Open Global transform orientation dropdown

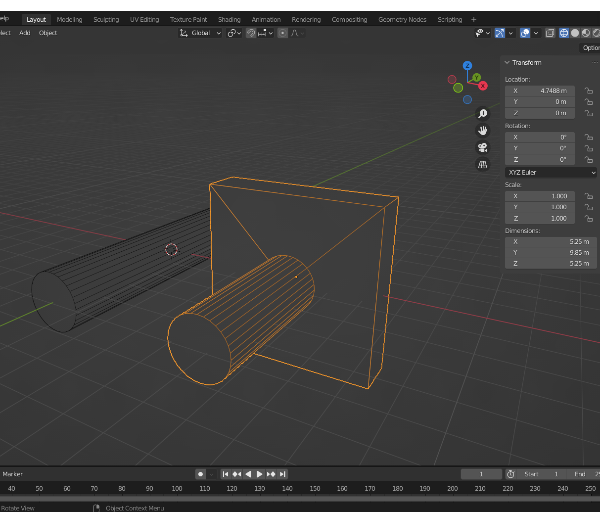201,33
